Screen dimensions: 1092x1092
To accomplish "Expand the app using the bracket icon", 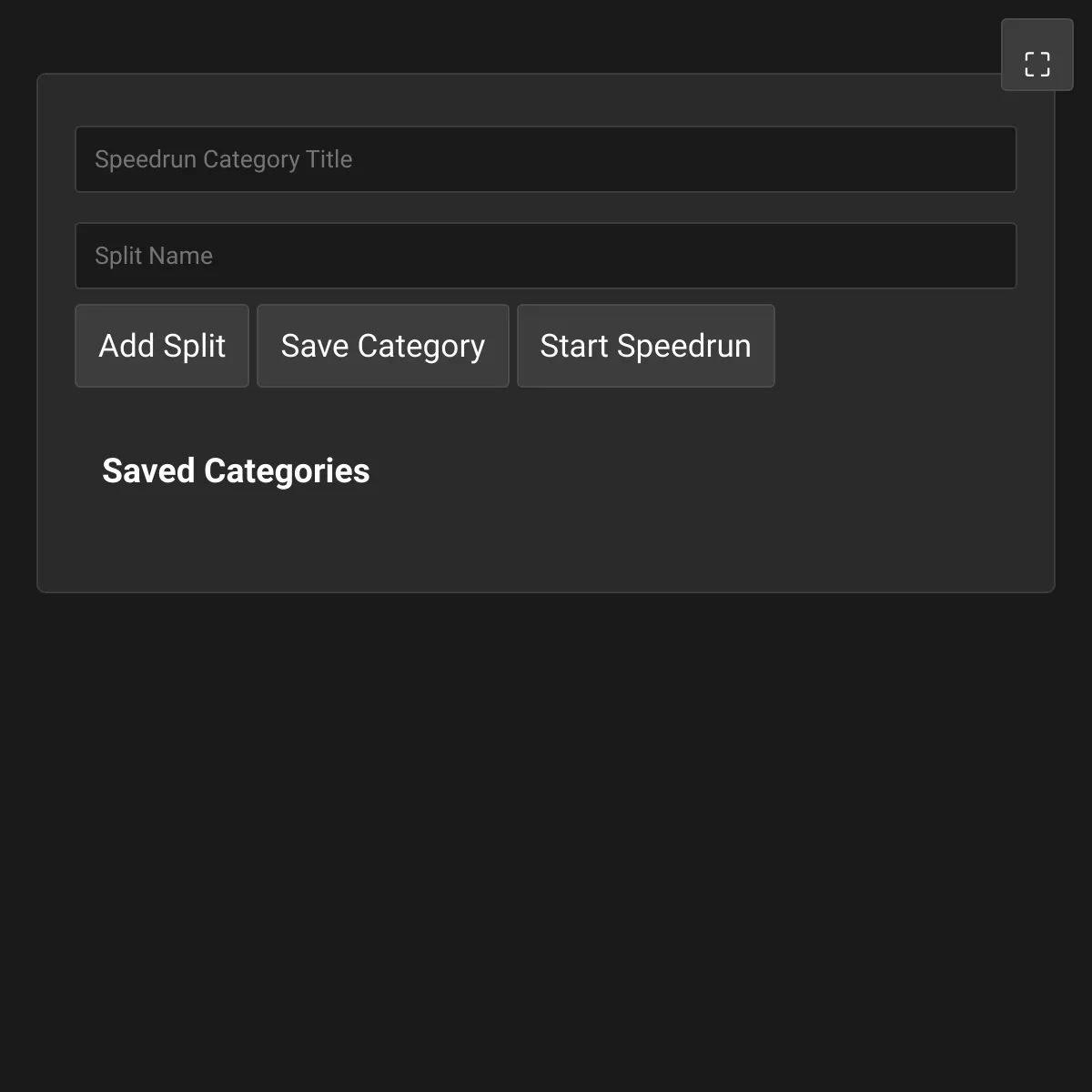I will click(1037, 55).
